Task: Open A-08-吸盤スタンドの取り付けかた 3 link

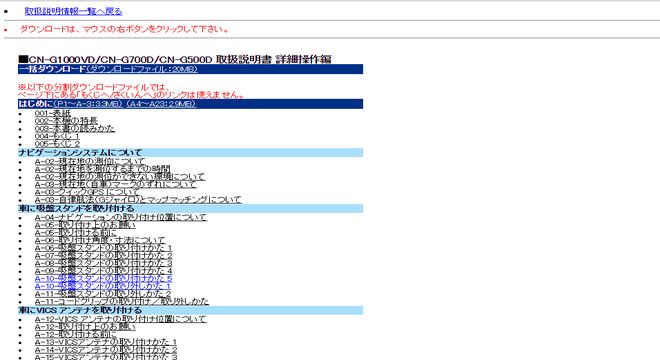Action: 103,263
